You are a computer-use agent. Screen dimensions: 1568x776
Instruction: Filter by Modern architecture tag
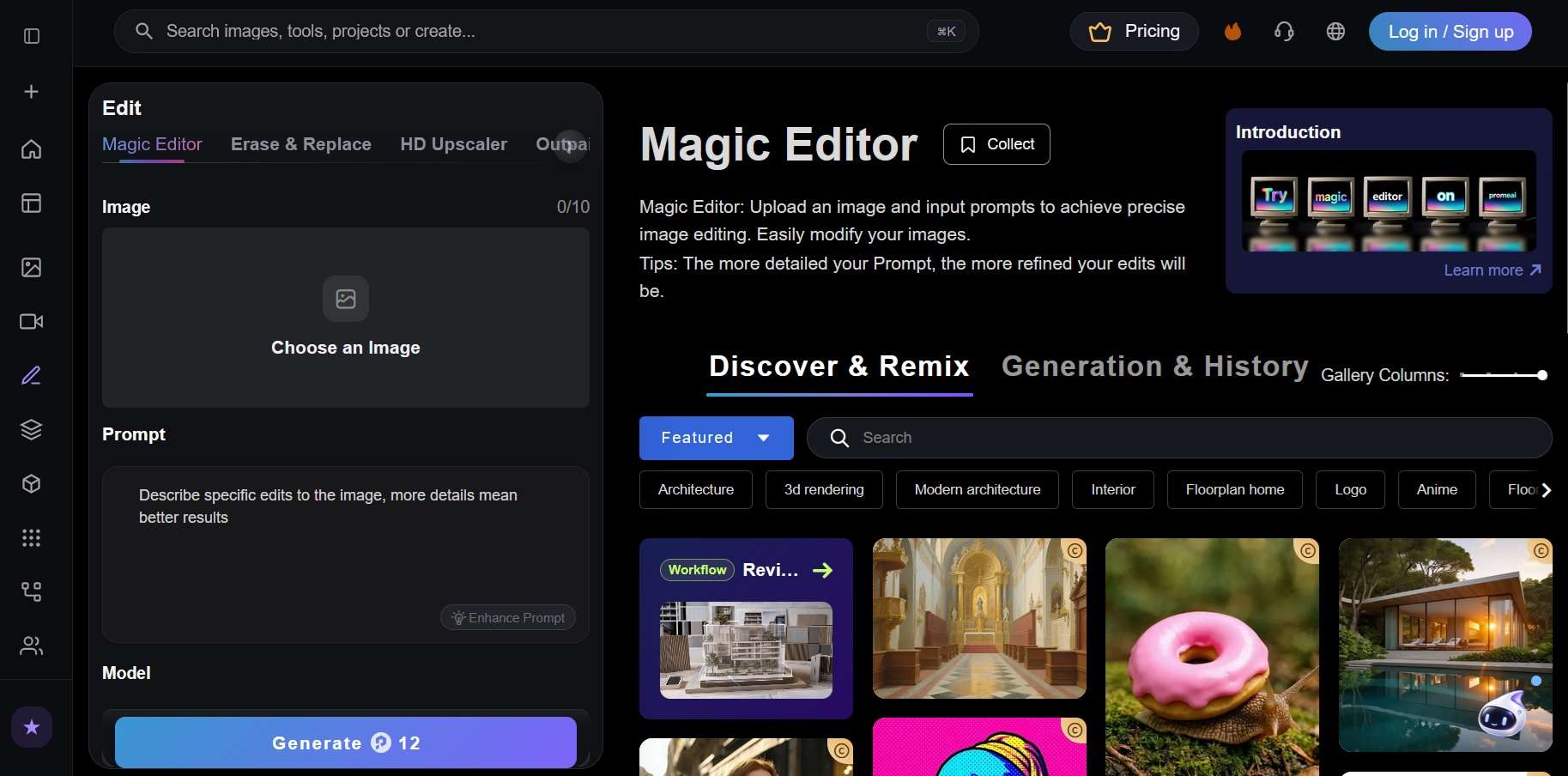[x=978, y=490]
